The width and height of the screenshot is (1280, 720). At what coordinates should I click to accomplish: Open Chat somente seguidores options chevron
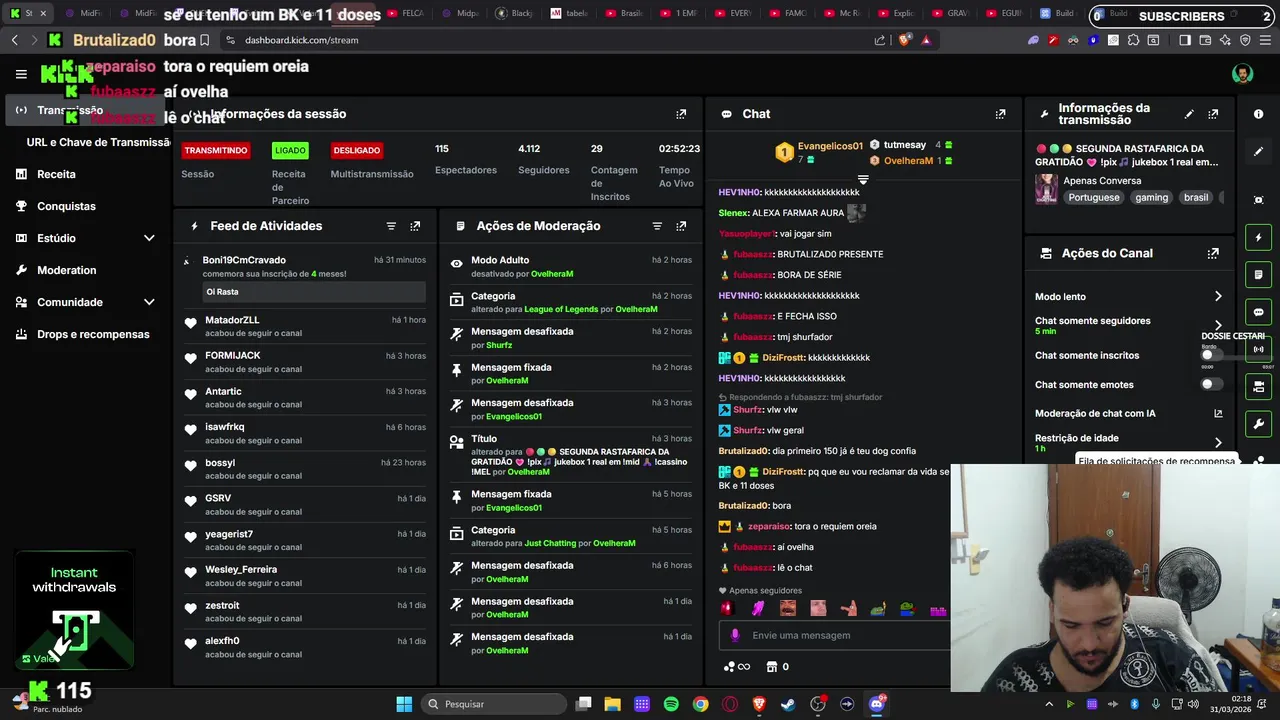pos(1218,325)
